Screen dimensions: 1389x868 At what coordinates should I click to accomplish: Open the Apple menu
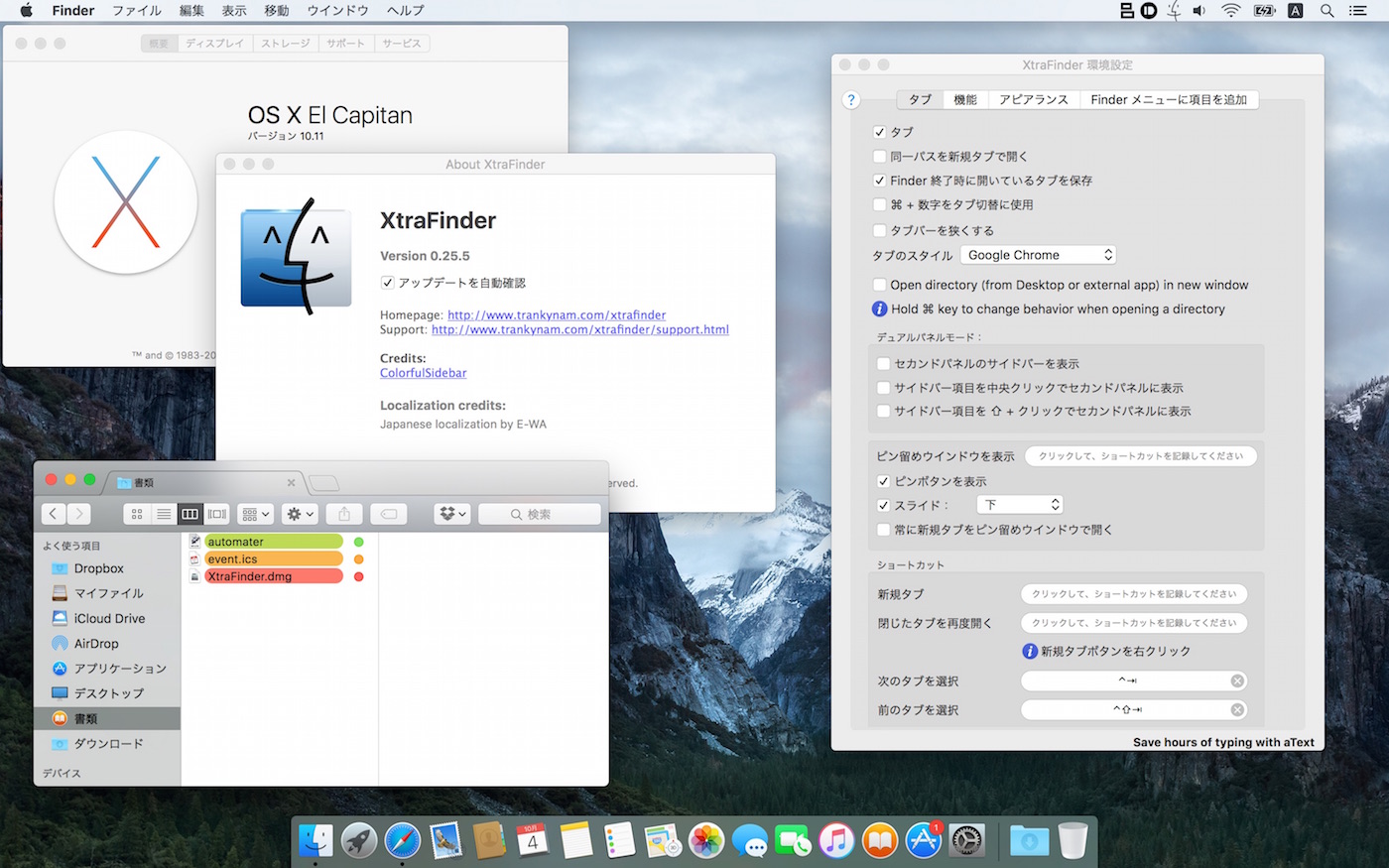click(27, 11)
